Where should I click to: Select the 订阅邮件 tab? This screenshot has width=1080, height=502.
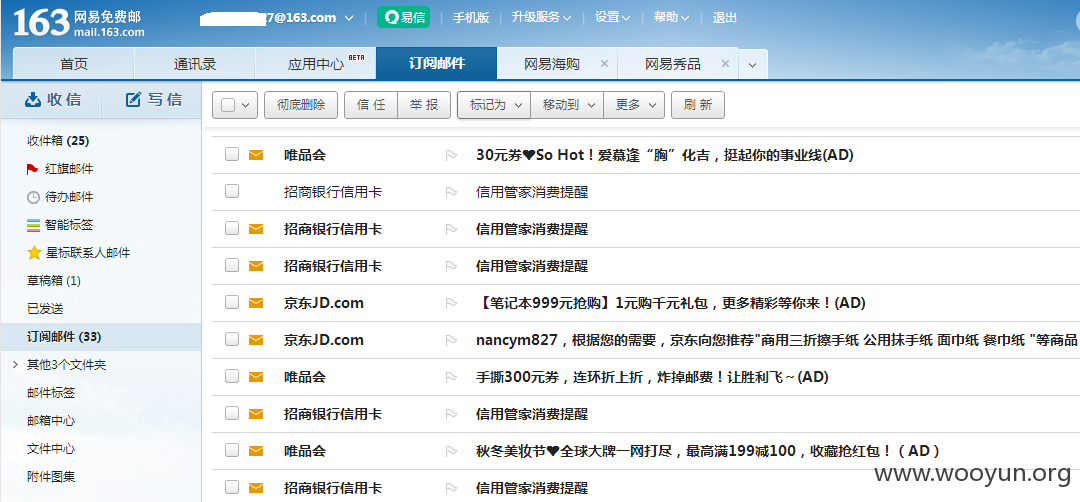tap(437, 63)
